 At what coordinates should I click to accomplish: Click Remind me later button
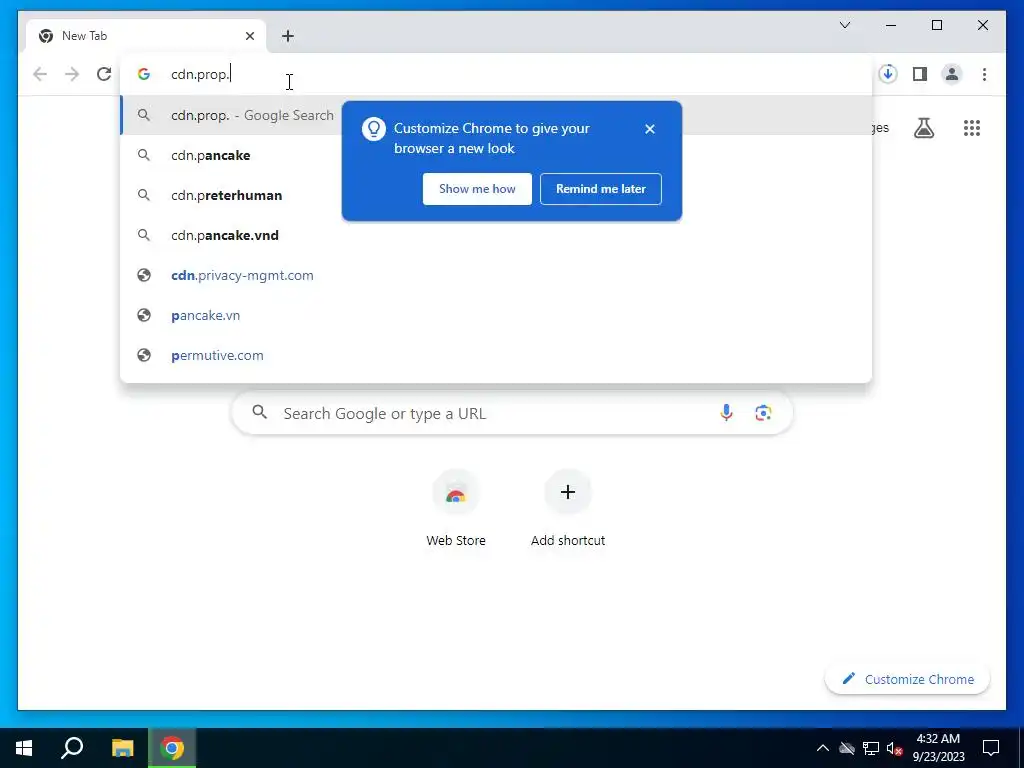601,189
